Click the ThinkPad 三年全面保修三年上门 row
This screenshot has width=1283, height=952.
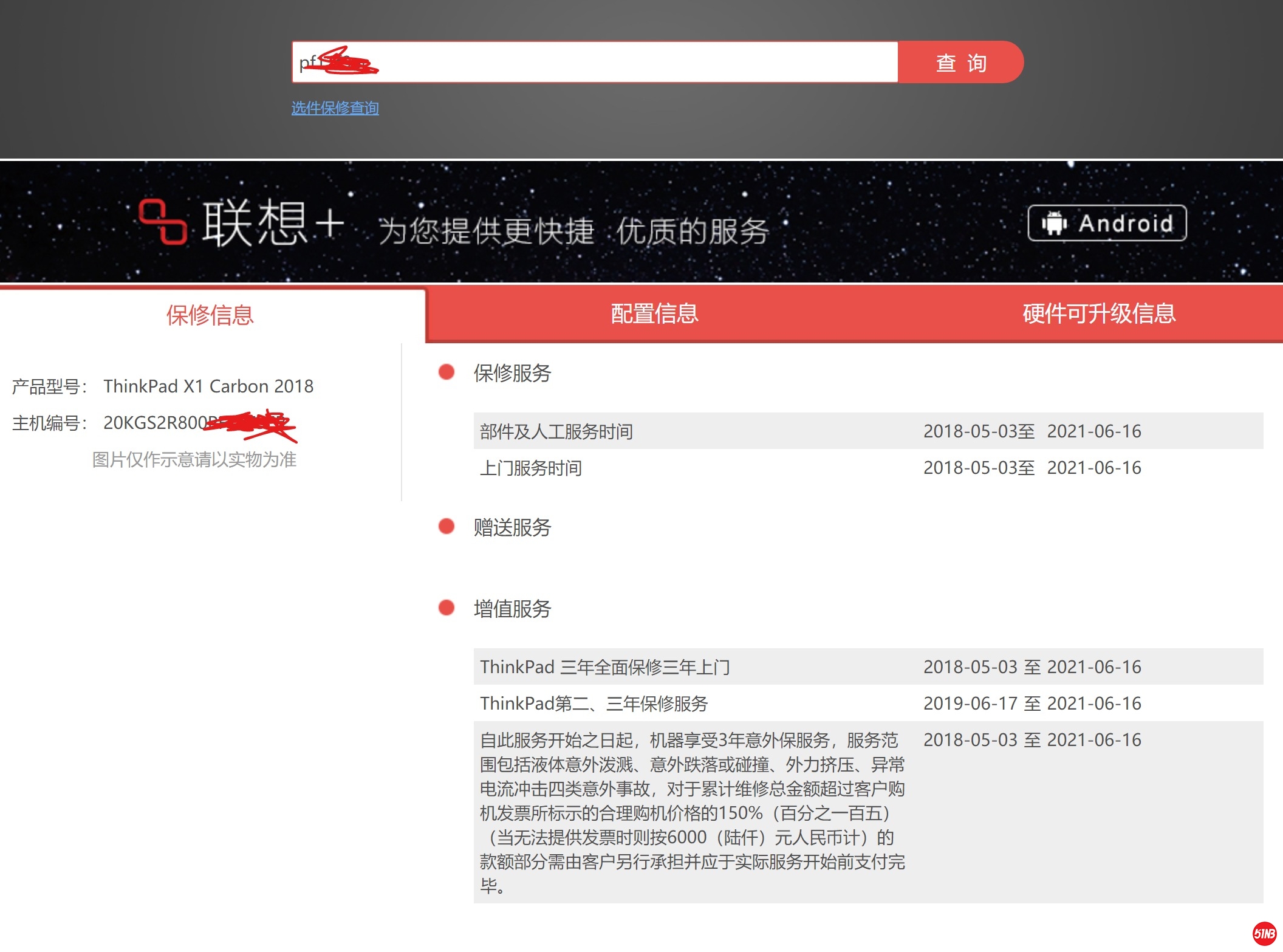[x=605, y=667]
